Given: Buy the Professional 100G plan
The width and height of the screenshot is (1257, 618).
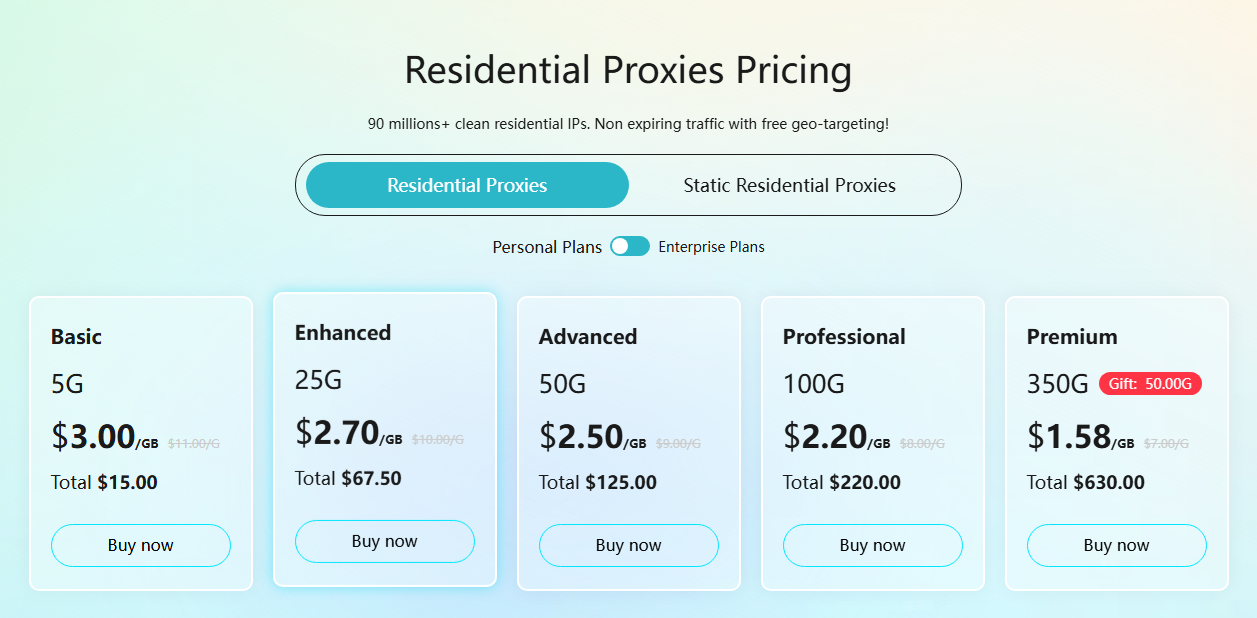Looking at the screenshot, I should coord(873,545).
